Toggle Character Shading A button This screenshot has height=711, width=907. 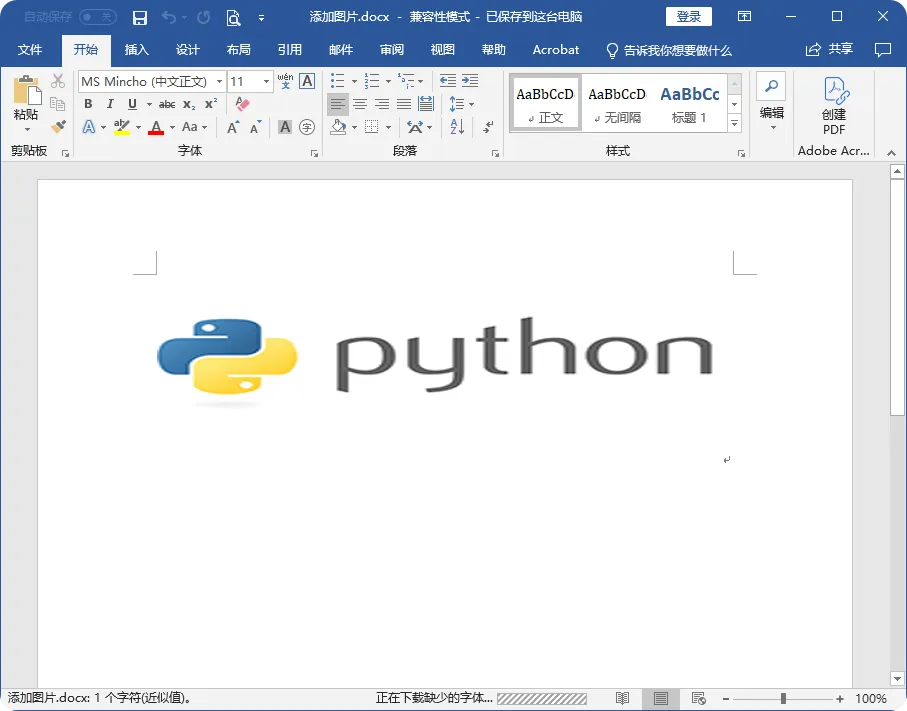tap(285, 127)
